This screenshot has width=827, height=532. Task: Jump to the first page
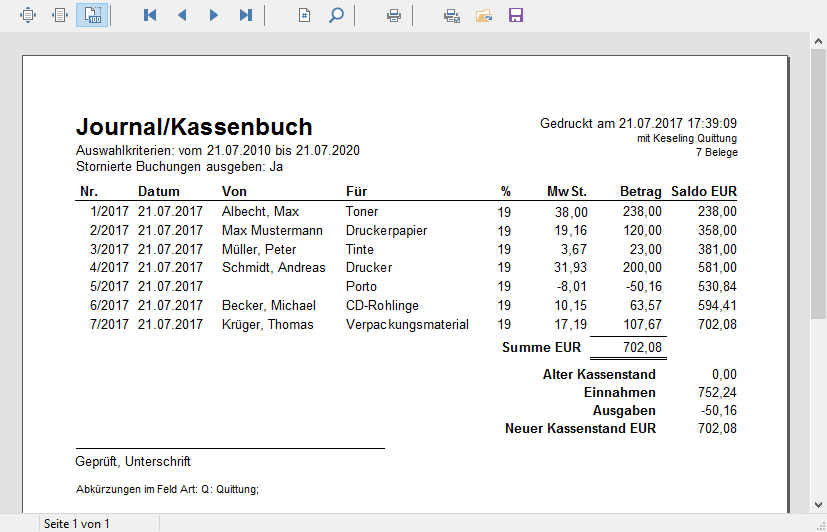pos(150,15)
